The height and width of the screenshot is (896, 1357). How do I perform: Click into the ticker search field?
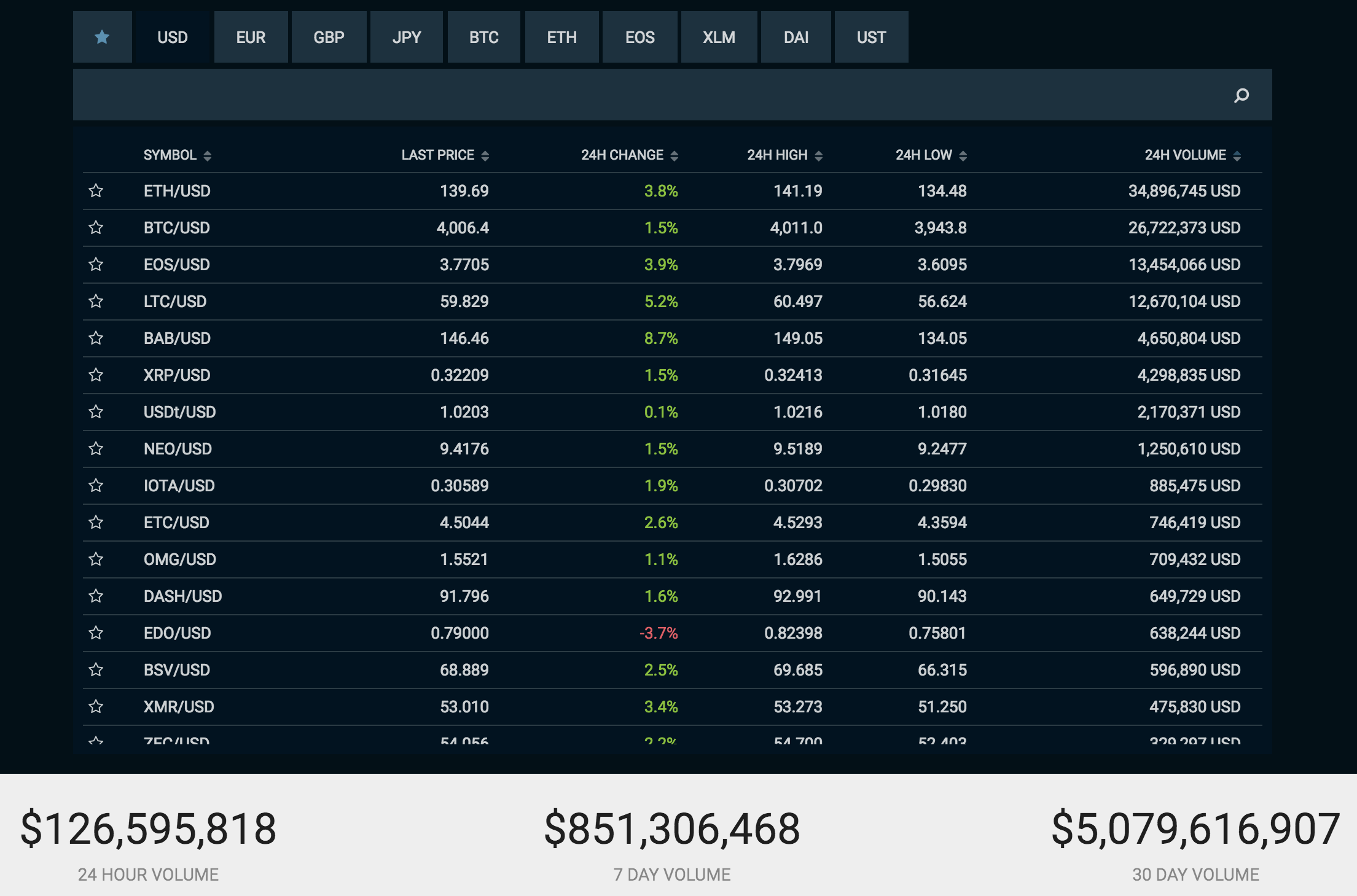tap(672, 95)
